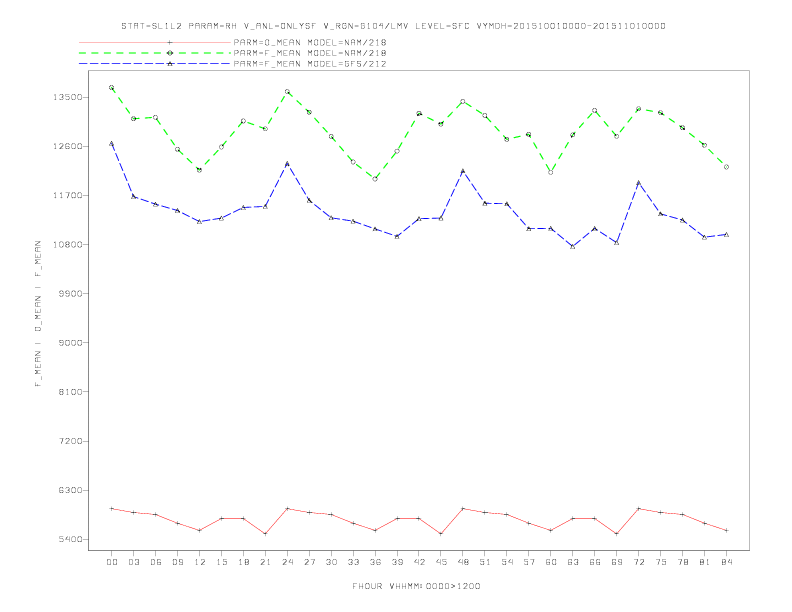The image size is (792, 612).
Task: Click x-axis tick label 00
Action: coord(112,562)
